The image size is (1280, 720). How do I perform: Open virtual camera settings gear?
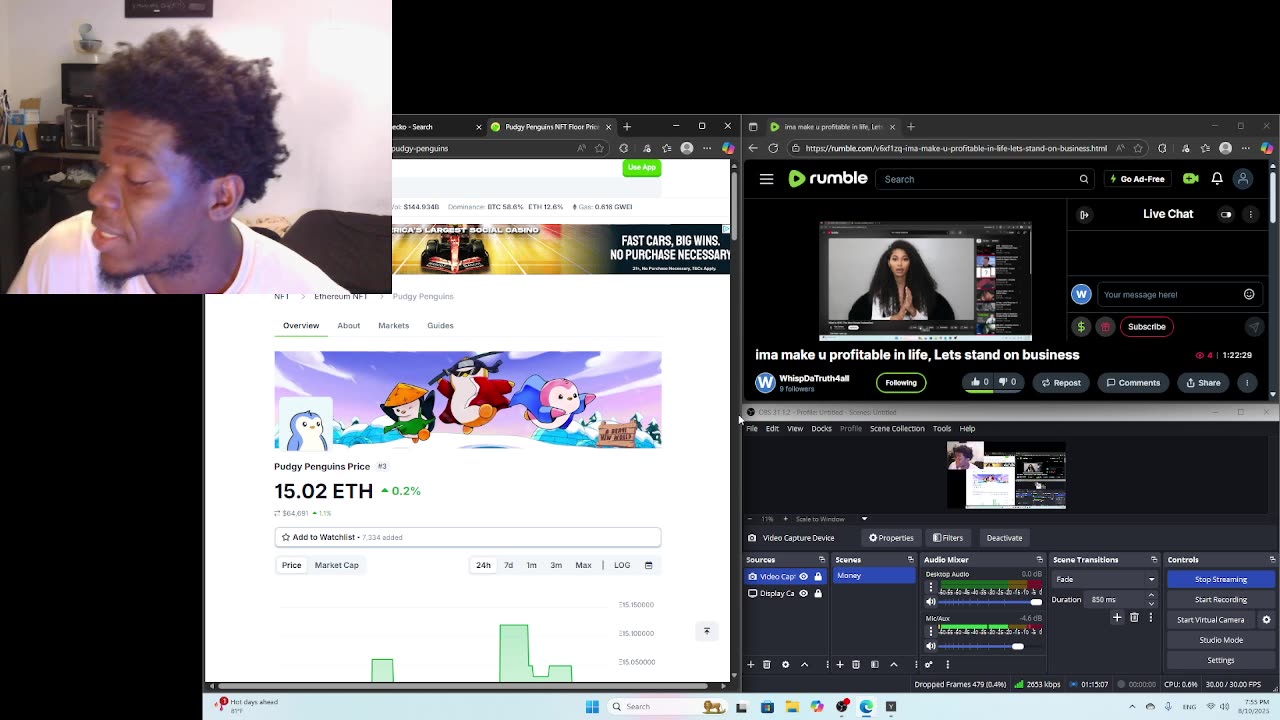(x=1266, y=620)
